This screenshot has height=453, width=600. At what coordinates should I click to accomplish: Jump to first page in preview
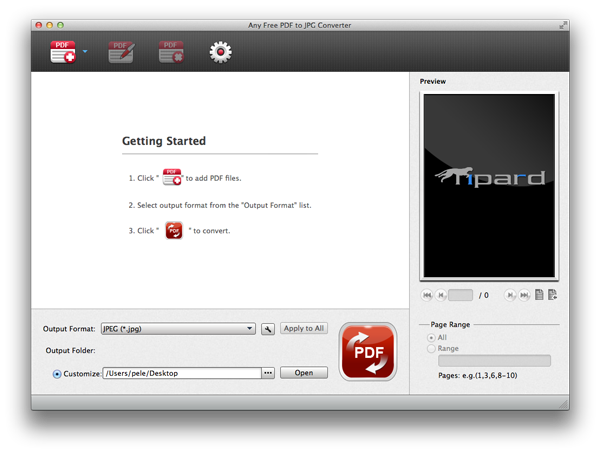pos(427,295)
